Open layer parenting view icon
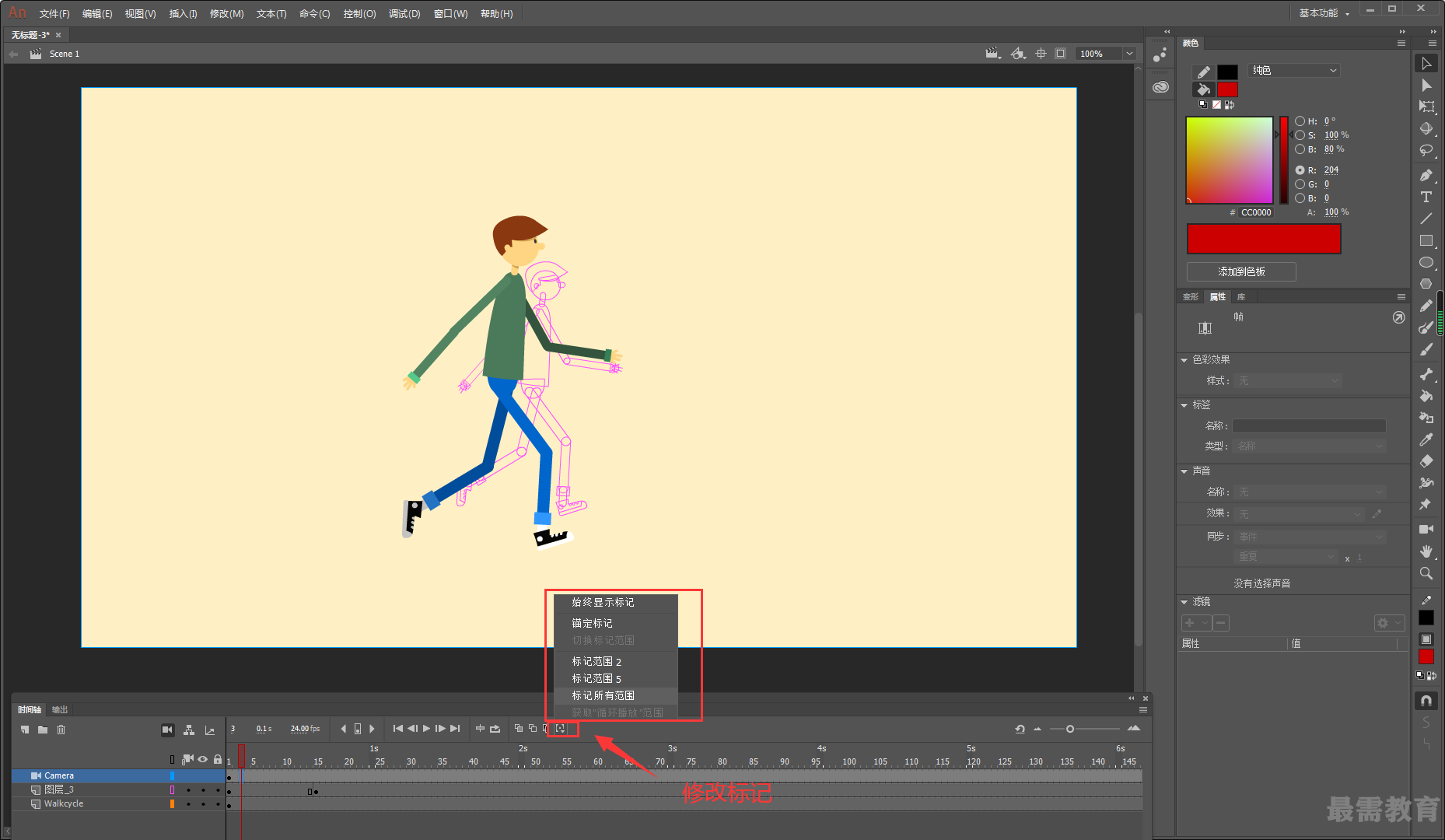Image resolution: width=1445 pixels, height=840 pixels. pyautogui.click(x=189, y=730)
